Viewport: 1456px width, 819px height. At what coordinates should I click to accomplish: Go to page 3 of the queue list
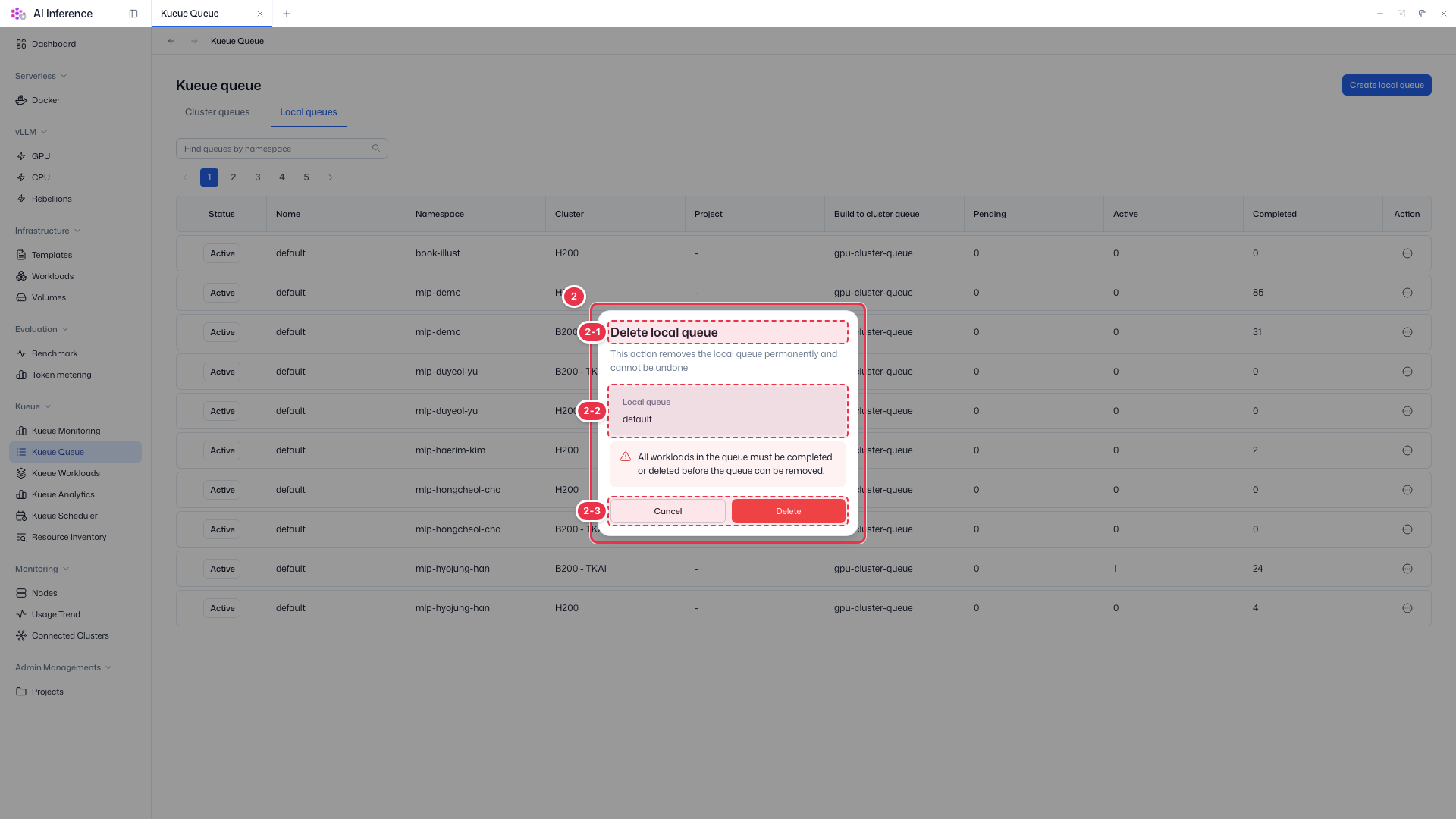click(258, 177)
